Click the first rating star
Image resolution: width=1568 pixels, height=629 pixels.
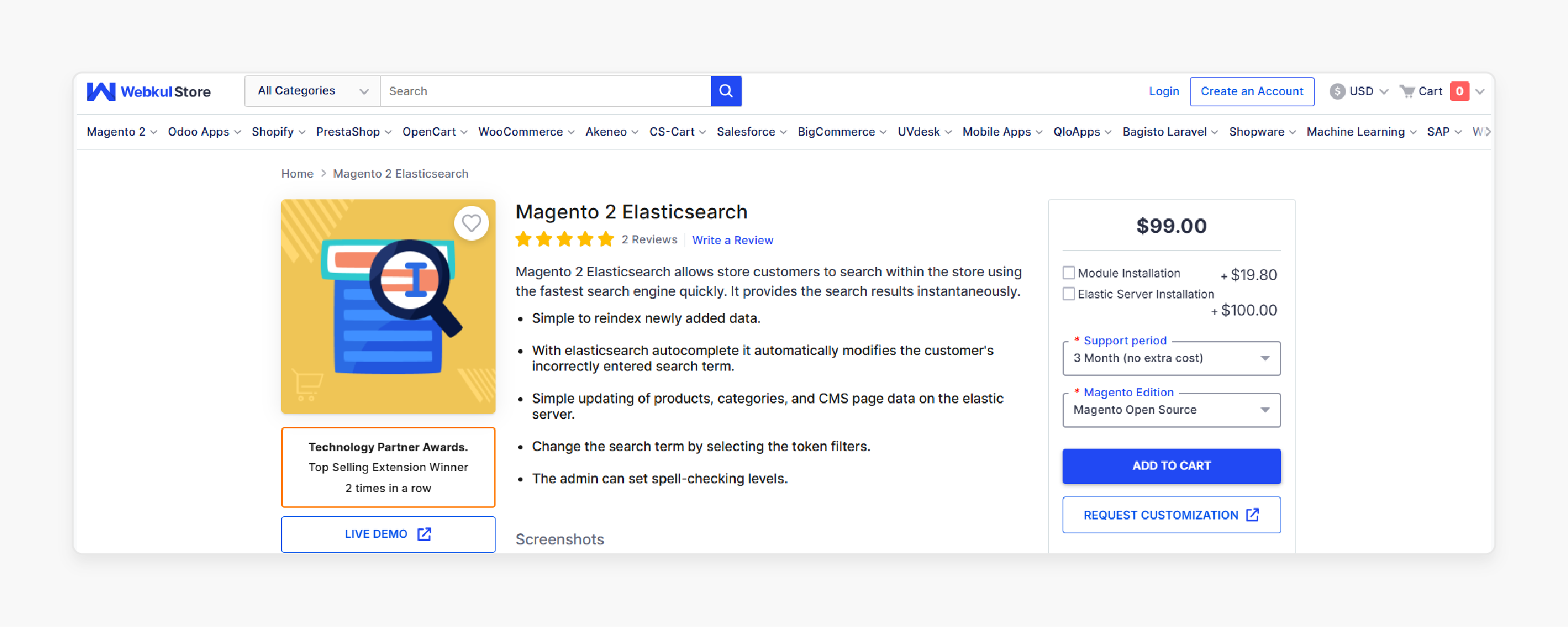coord(523,239)
